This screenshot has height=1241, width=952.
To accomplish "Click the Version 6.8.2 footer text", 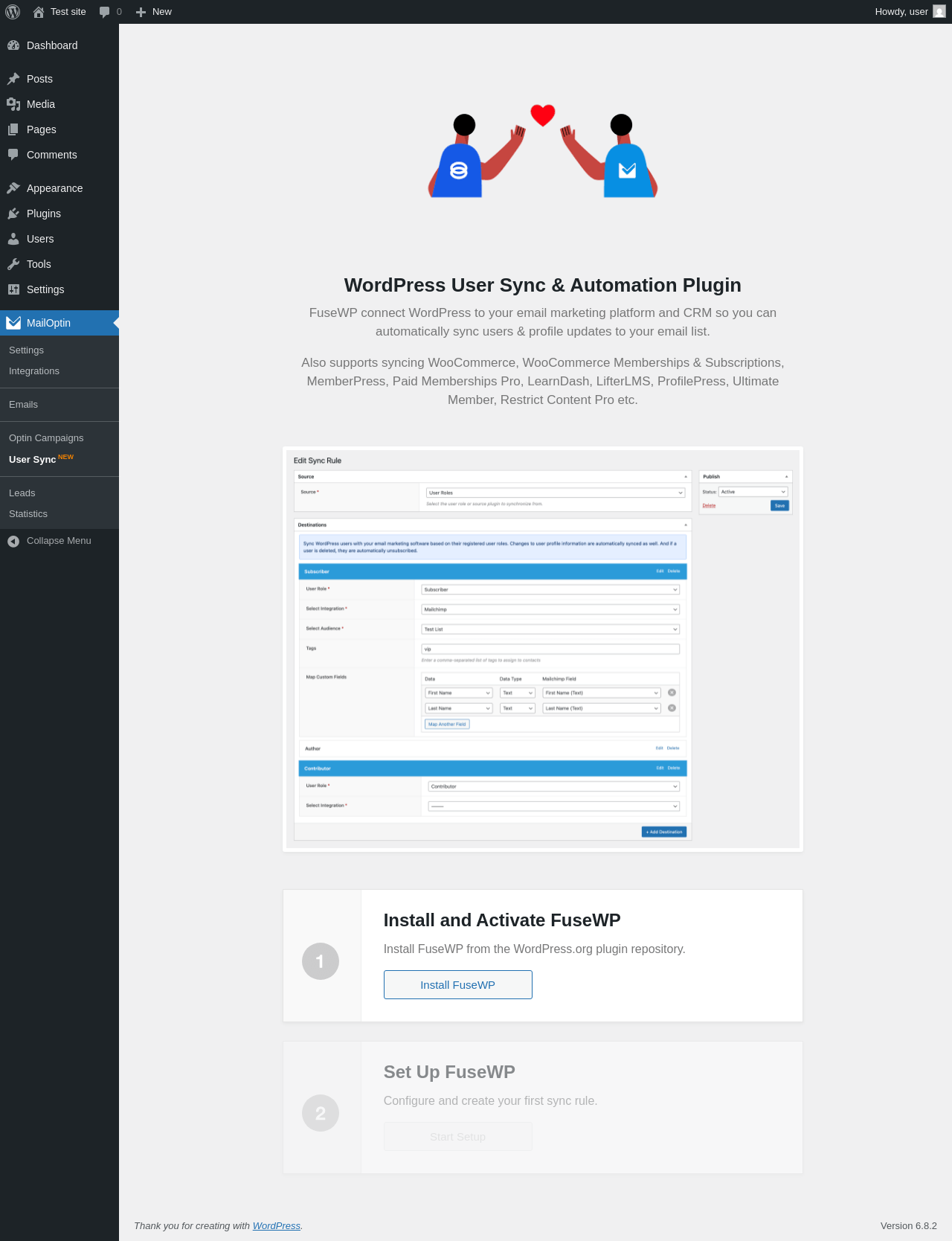I will click(909, 1226).
